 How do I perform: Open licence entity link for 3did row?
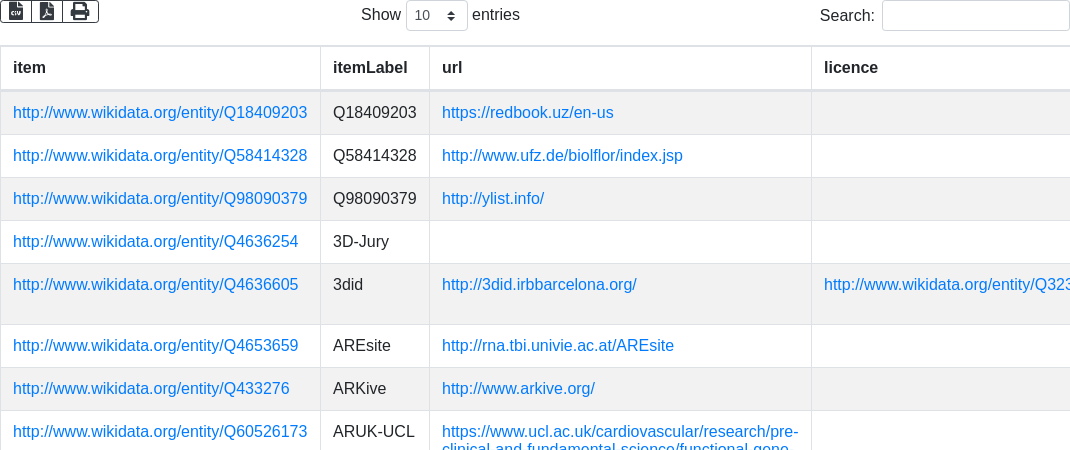click(946, 285)
